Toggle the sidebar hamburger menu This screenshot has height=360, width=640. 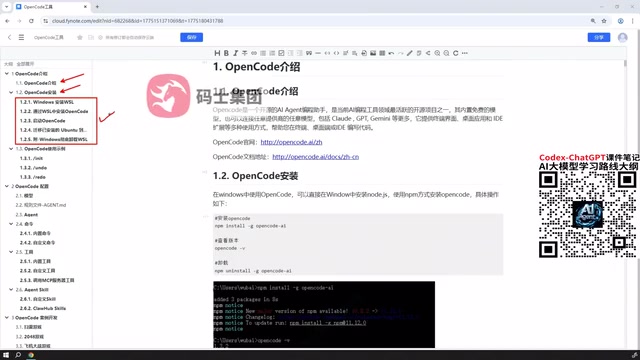tap(21, 37)
